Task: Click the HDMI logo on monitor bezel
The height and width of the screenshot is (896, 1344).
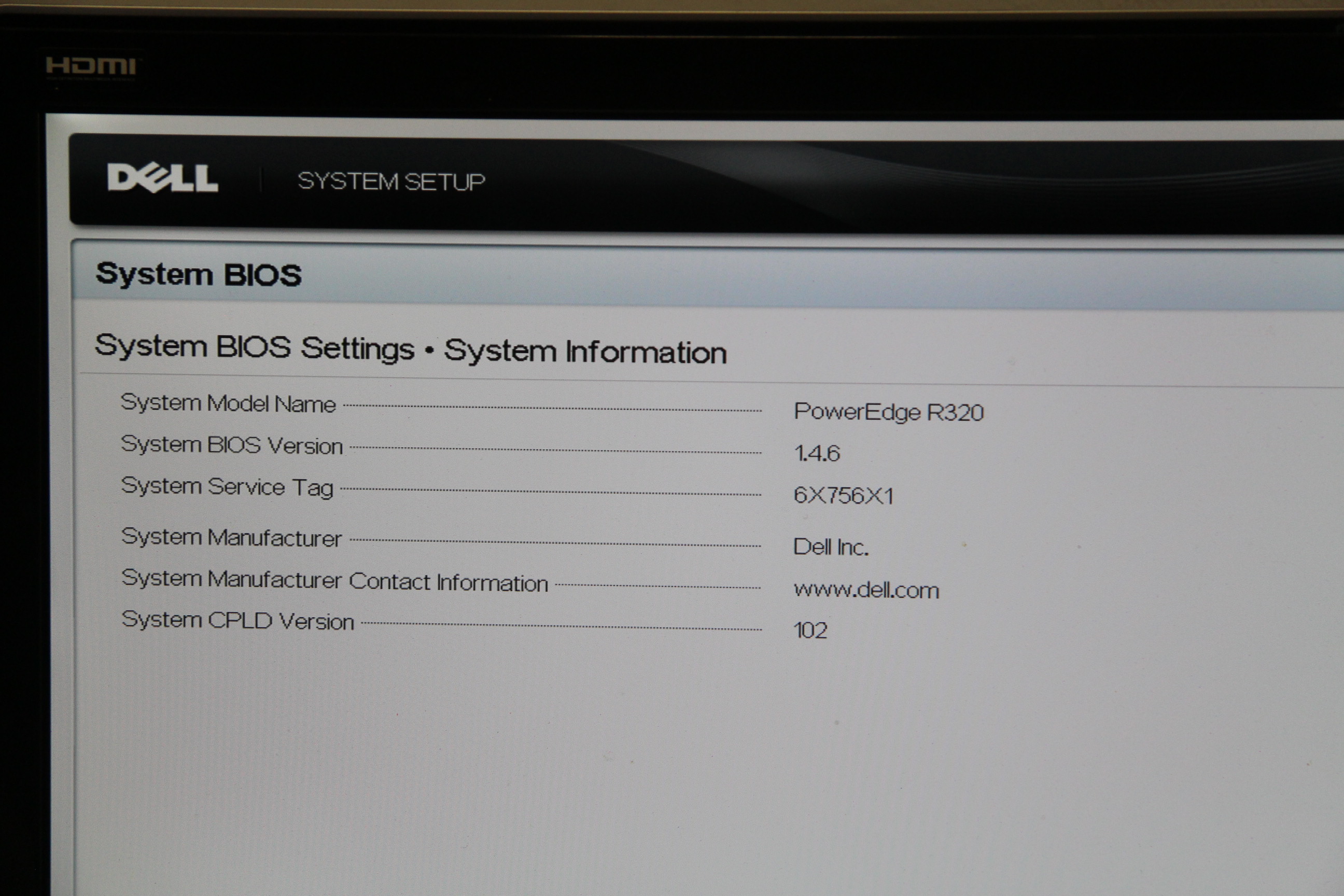Action: pyautogui.click(x=91, y=66)
